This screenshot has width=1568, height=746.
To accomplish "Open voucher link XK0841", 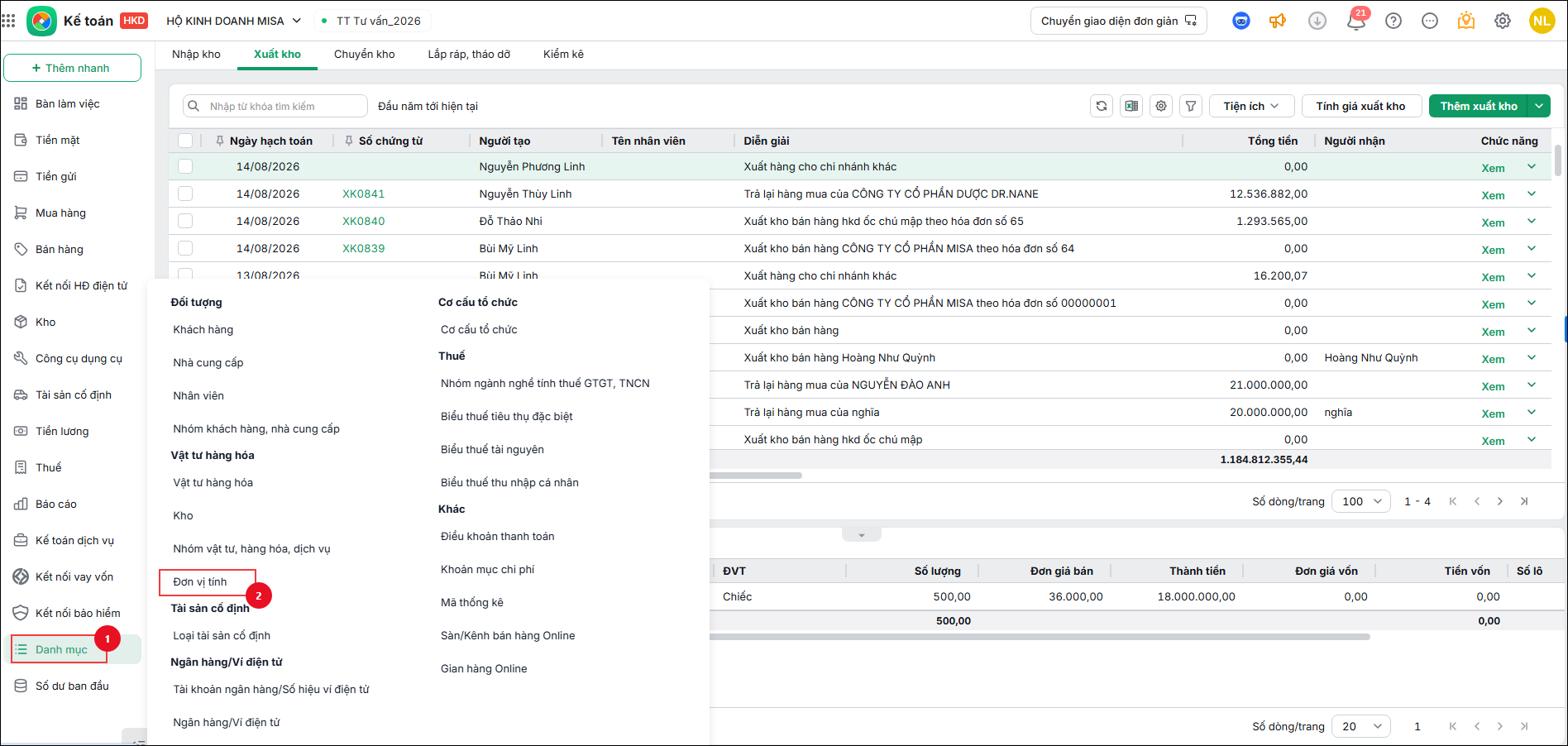I will [x=363, y=194].
